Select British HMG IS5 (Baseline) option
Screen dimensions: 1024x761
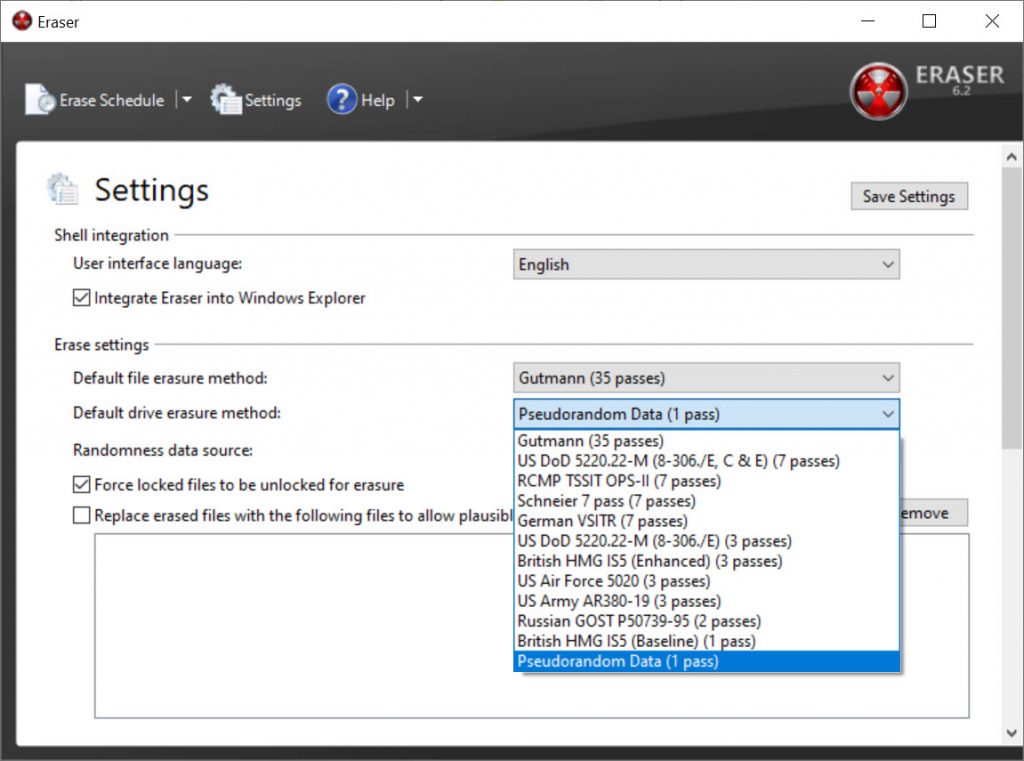point(636,641)
